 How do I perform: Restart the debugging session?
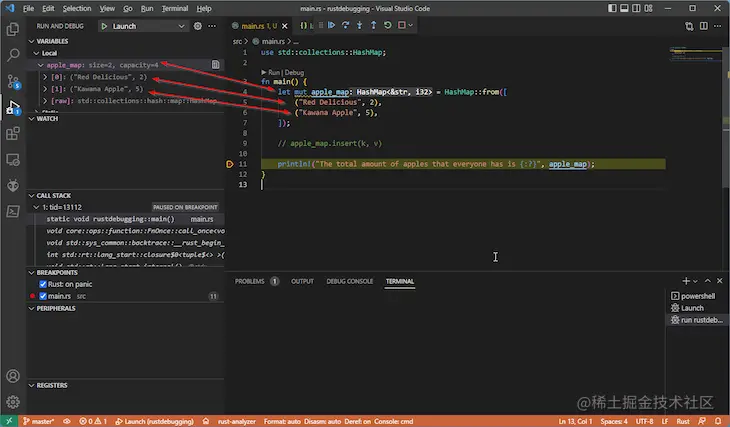(390, 24)
